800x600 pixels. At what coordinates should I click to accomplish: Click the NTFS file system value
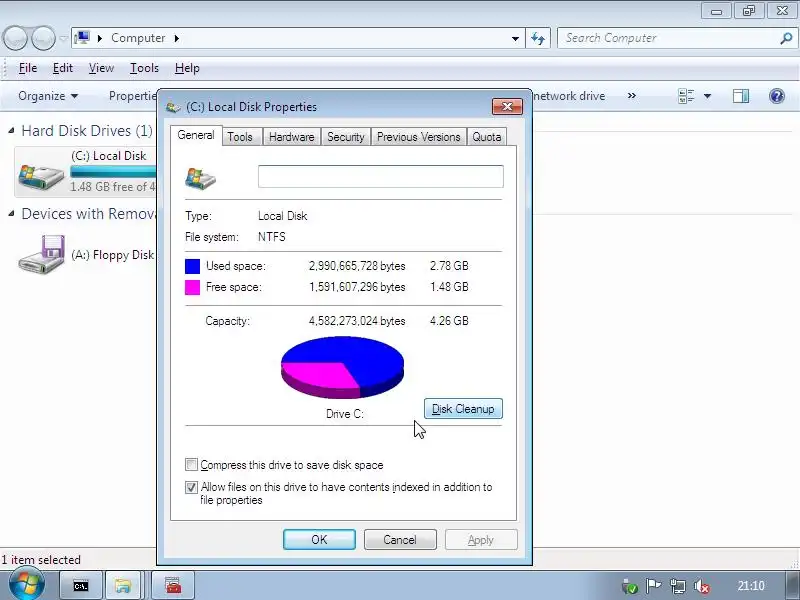(x=271, y=237)
